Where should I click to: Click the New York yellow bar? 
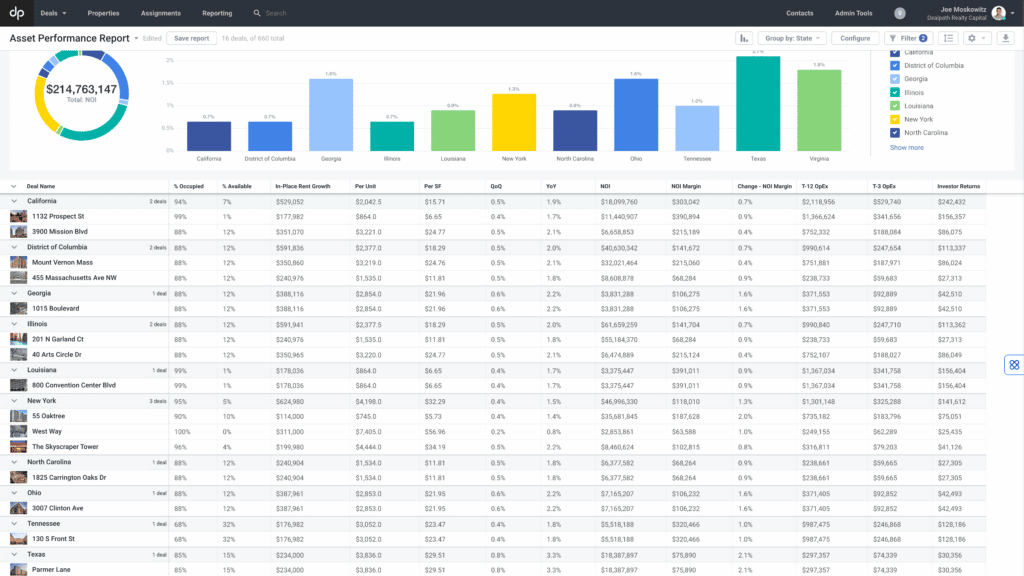point(514,122)
